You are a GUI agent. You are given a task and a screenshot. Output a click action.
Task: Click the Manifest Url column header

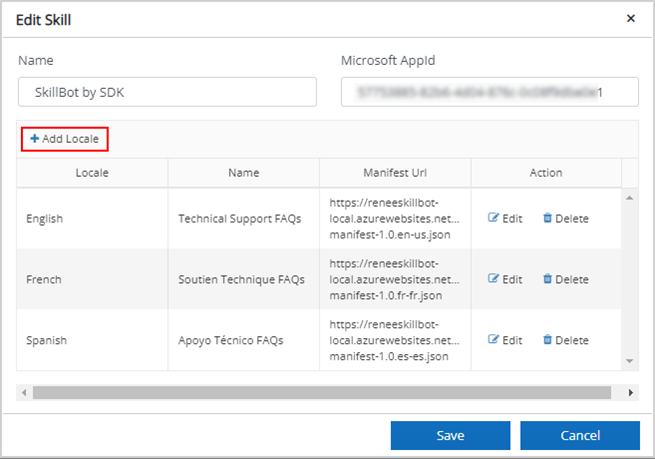(x=394, y=173)
